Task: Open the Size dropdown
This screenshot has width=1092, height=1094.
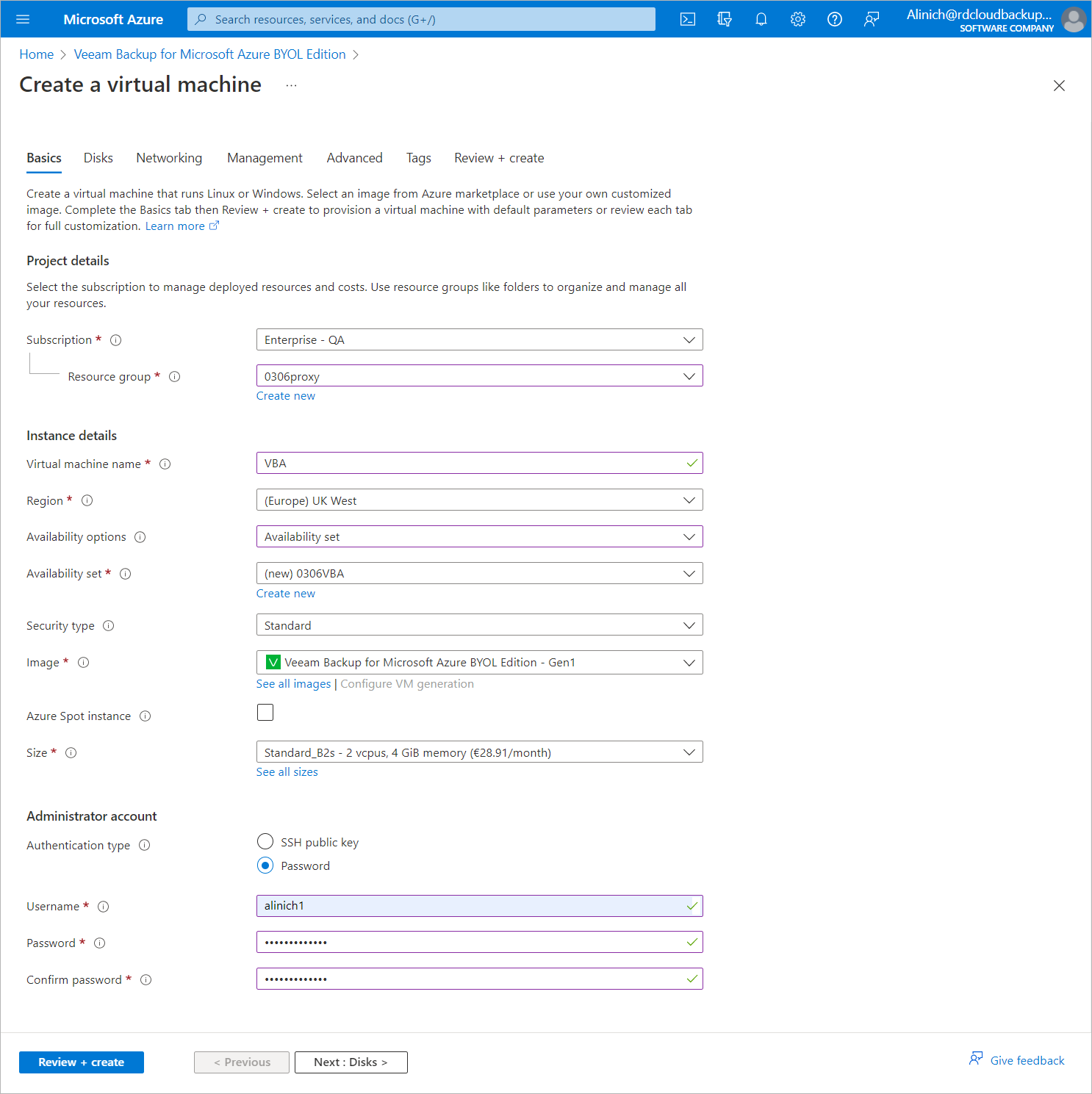Action: [479, 752]
